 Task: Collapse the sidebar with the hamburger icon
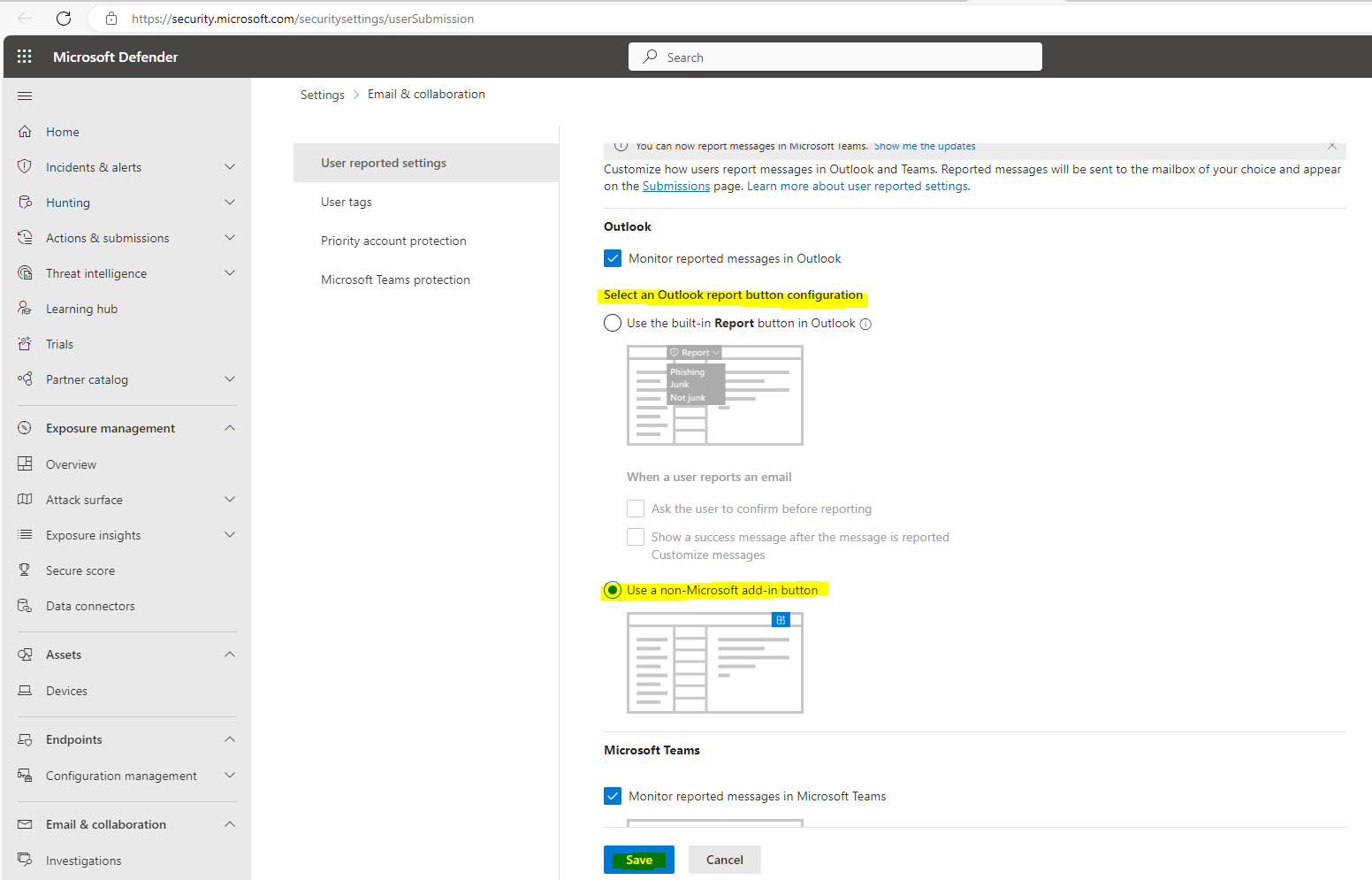click(x=26, y=96)
